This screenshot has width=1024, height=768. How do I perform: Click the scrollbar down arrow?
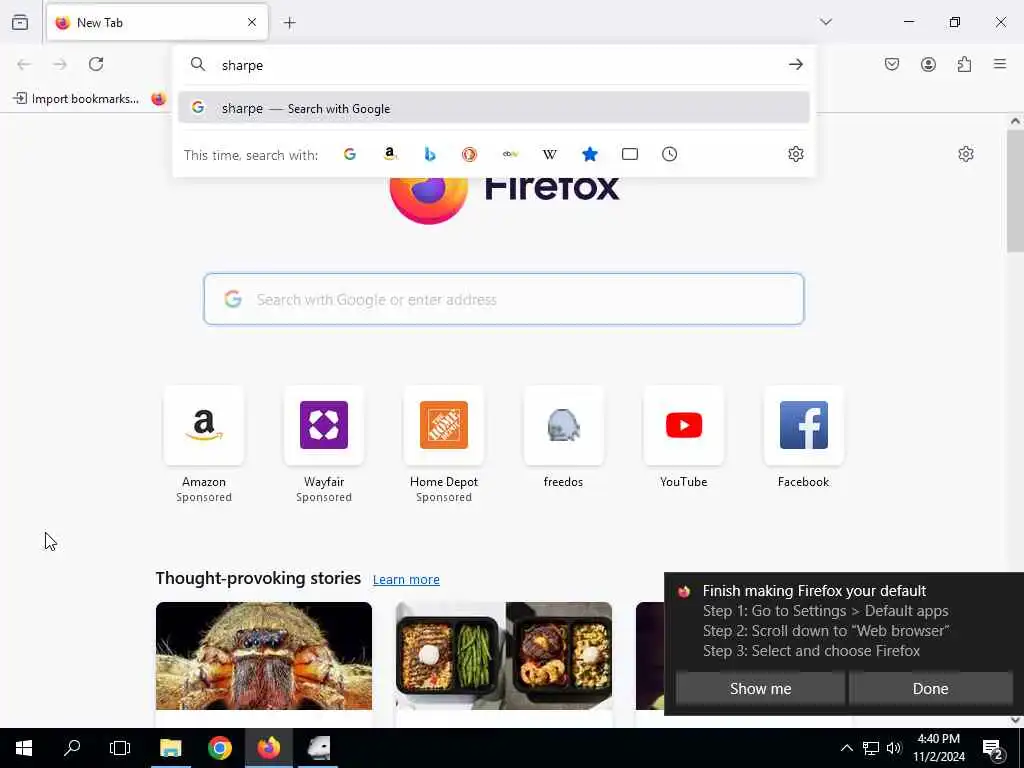[x=1015, y=720]
